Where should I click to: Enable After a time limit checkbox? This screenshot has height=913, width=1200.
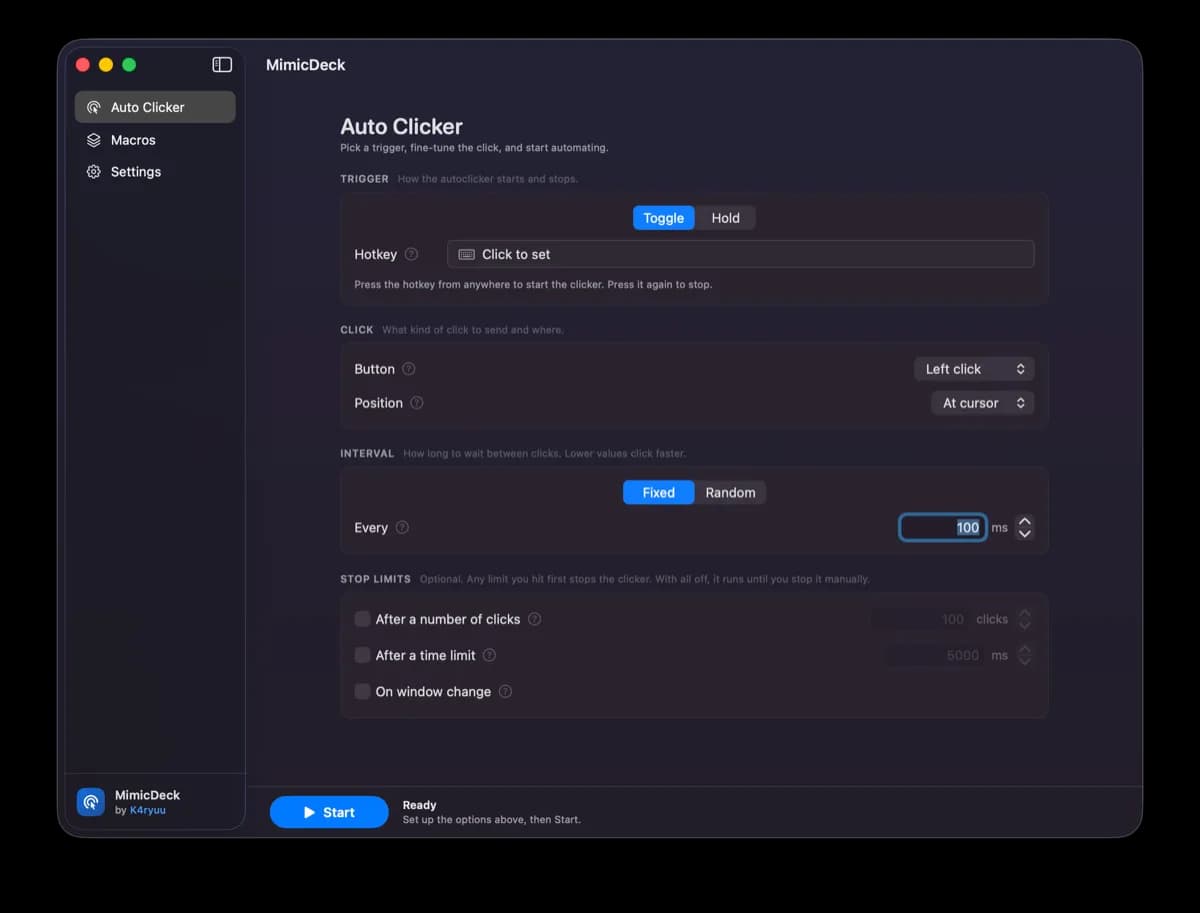pyautogui.click(x=362, y=655)
